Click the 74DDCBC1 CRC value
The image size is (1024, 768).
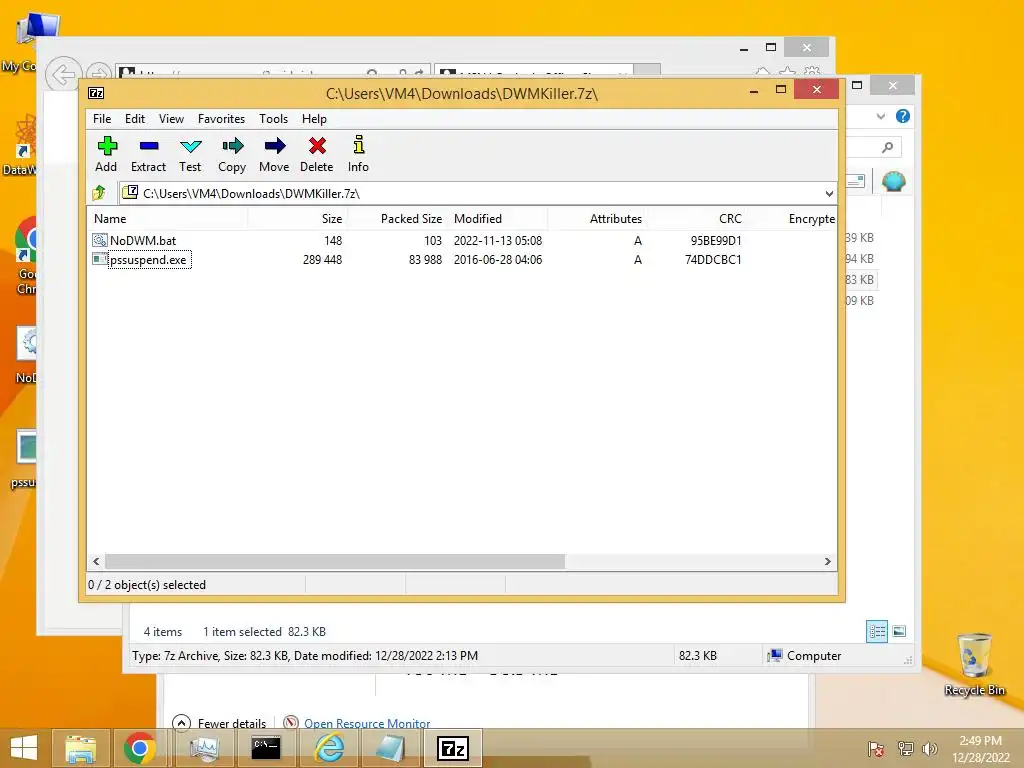(x=713, y=260)
